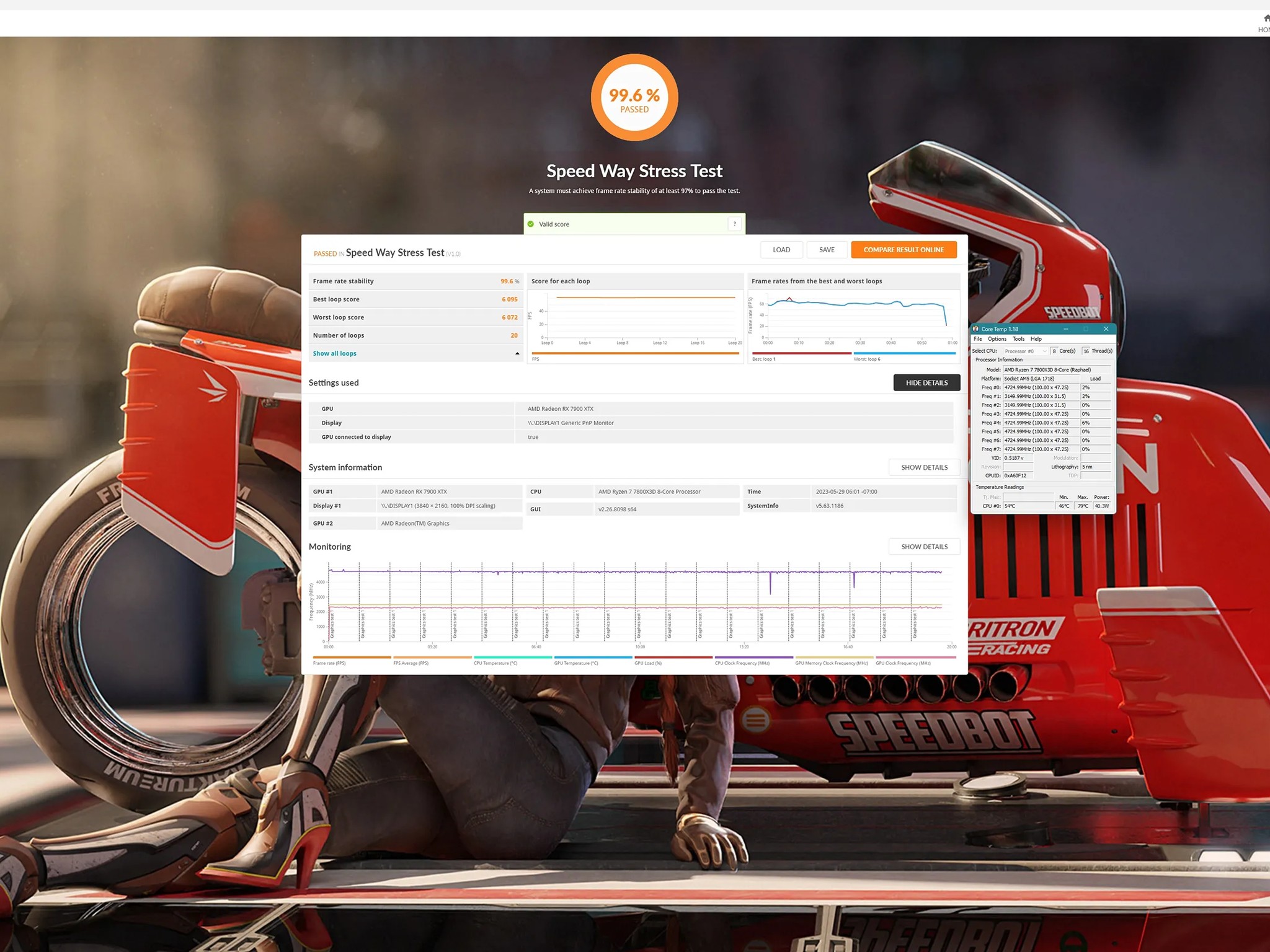Screen dimensions: 1270x952
Task: Click the Number of loops value 20
Action: (514, 335)
